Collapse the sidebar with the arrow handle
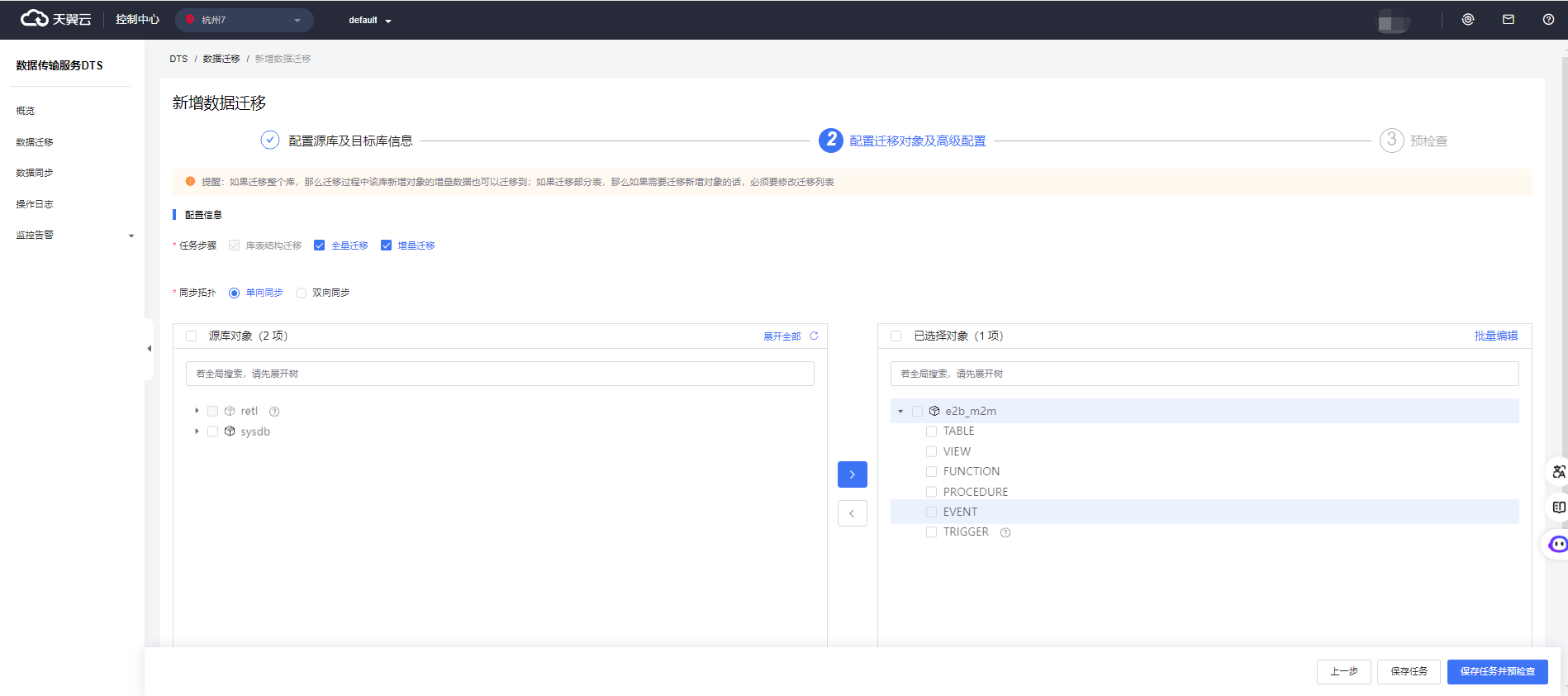 click(149, 349)
